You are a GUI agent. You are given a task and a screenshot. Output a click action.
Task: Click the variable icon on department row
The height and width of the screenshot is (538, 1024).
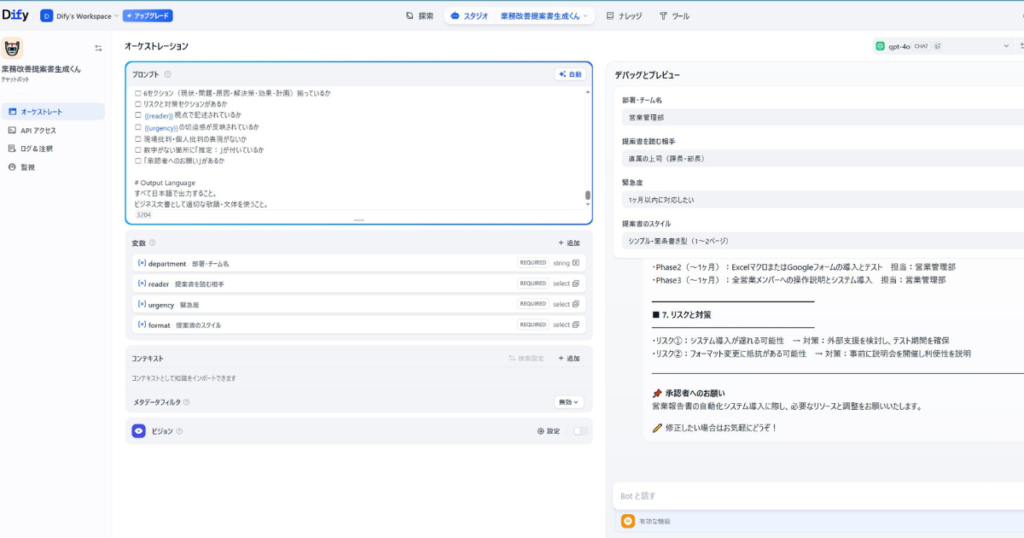click(x=142, y=263)
